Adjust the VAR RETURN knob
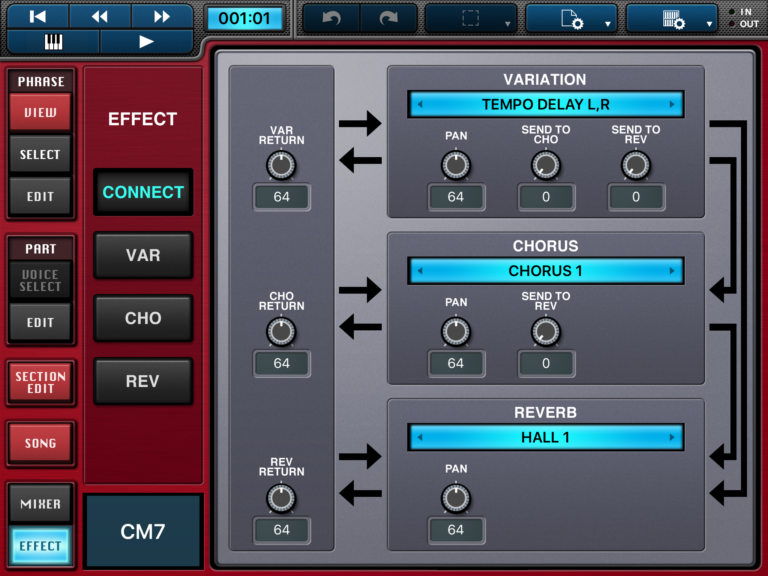This screenshot has width=768, height=576. pyautogui.click(x=281, y=165)
